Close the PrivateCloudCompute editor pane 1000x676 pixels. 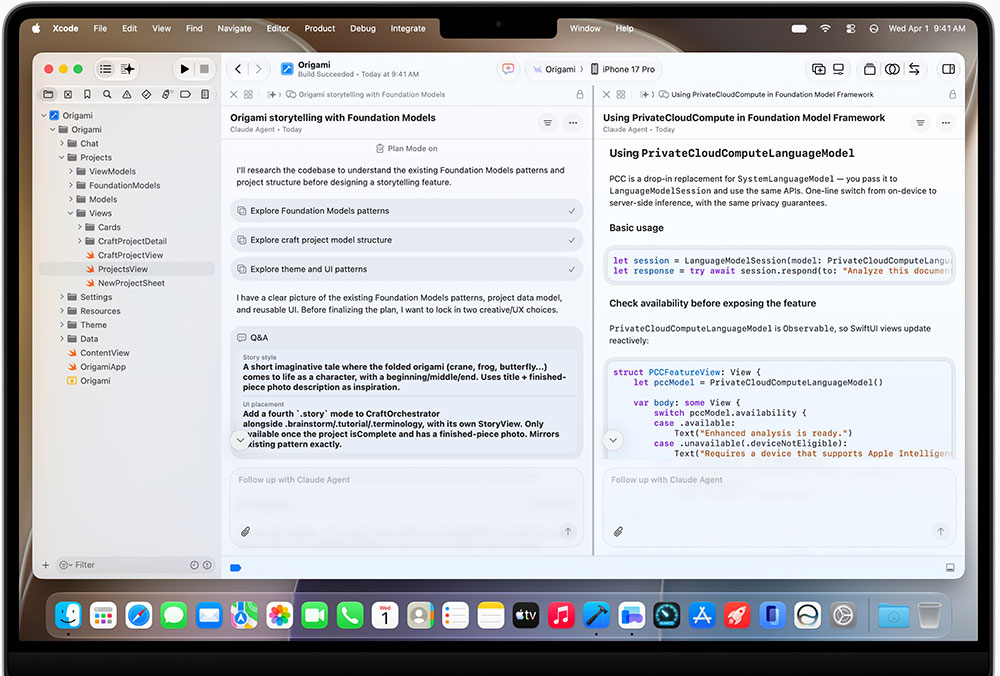pos(607,94)
